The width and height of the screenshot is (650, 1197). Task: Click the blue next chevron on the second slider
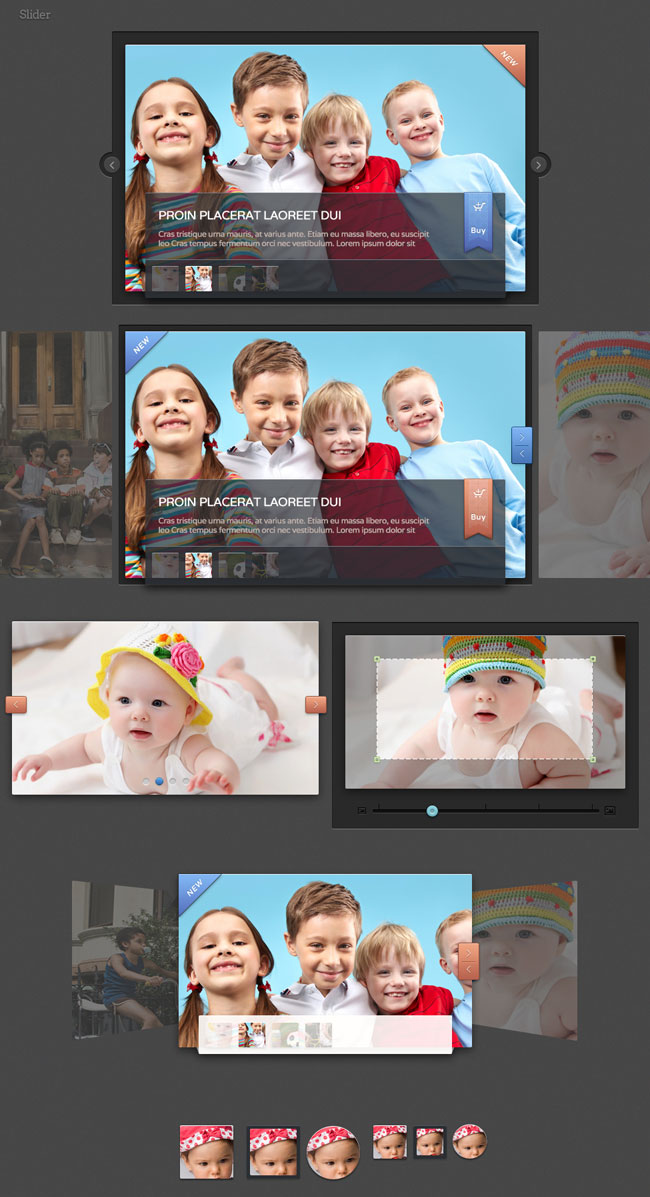coord(521,437)
